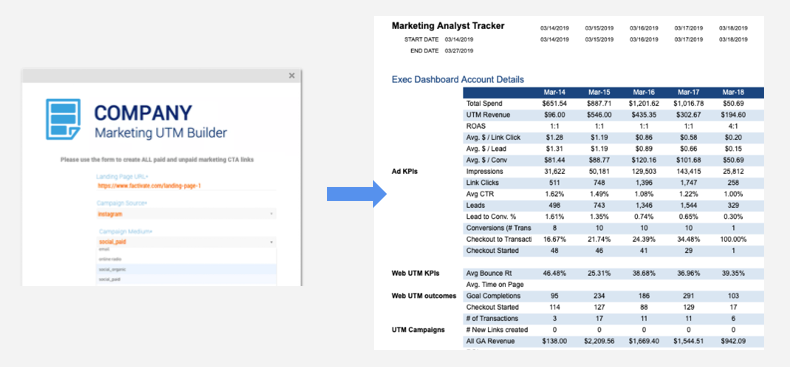
Task: Select the Mar-16 column header
Action: (644, 92)
